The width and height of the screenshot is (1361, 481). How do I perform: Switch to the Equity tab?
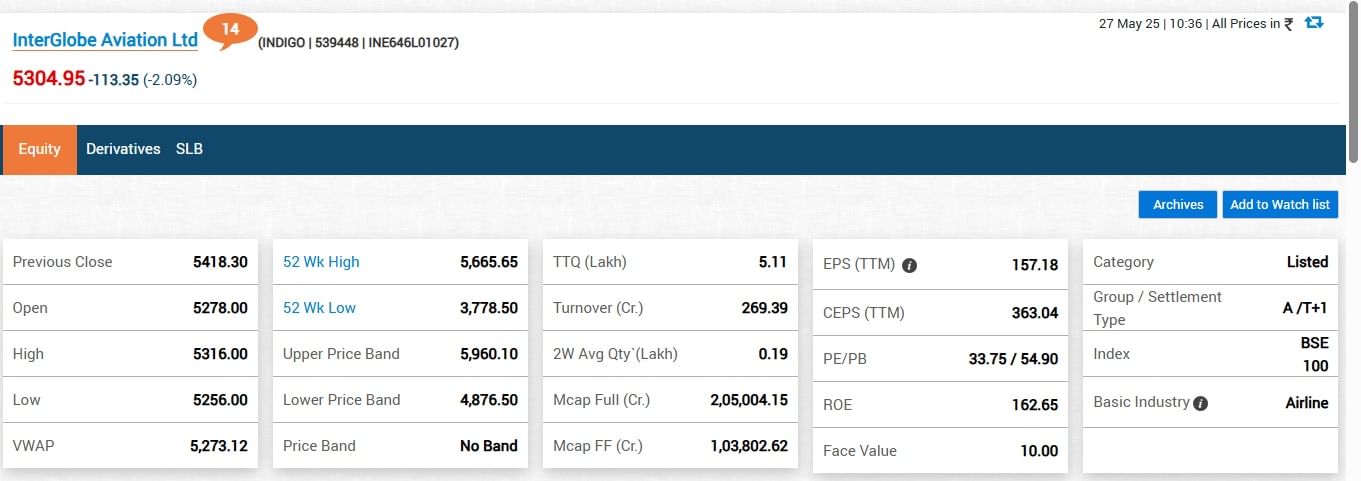[40, 149]
